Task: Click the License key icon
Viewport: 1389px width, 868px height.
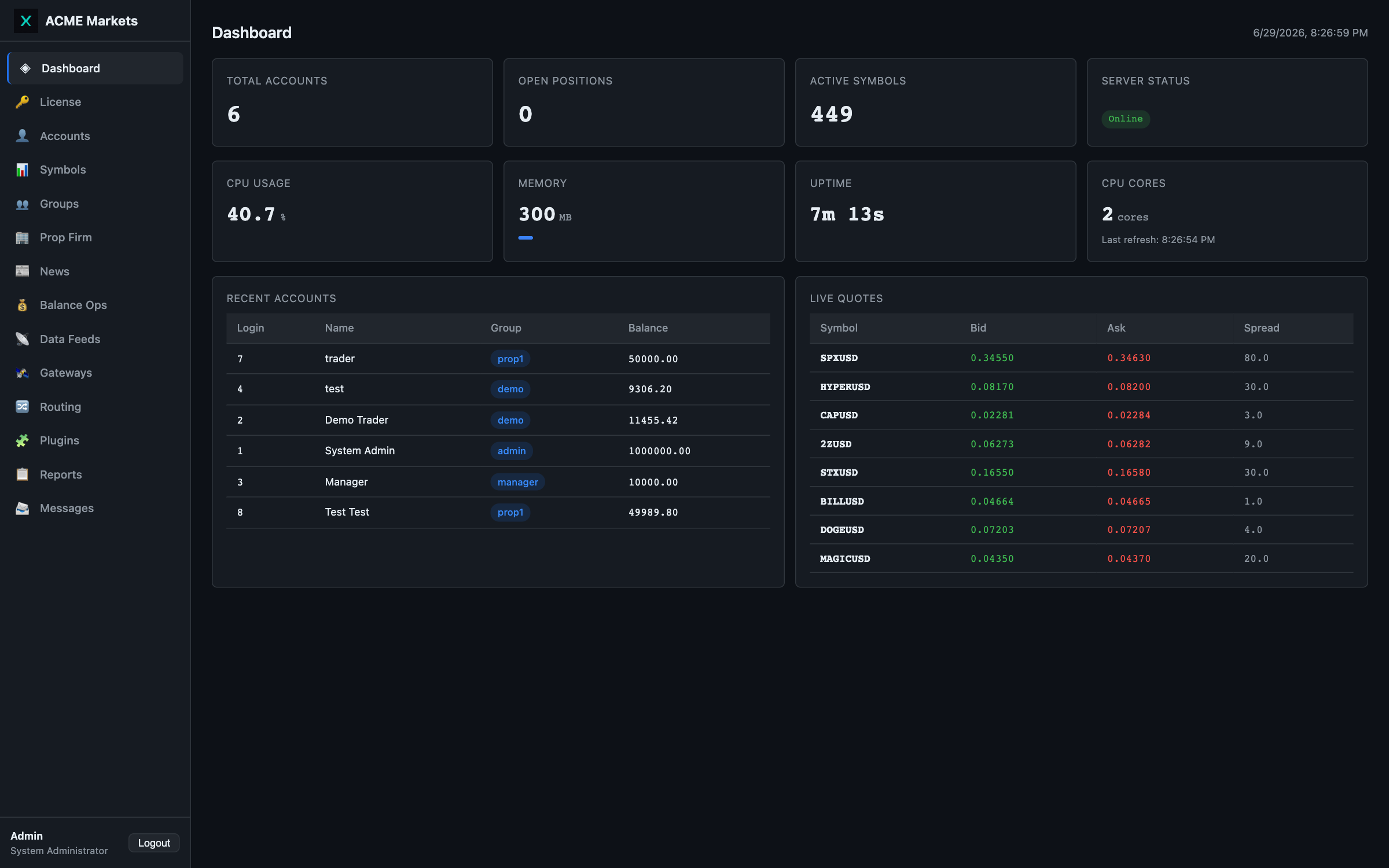Action: point(22,102)
